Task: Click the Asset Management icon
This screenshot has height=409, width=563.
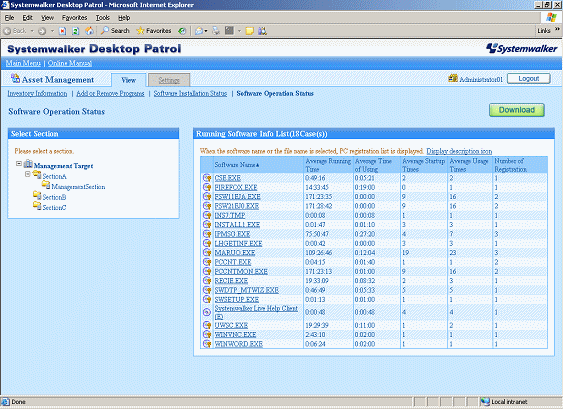Action: (x=15, y=78)
